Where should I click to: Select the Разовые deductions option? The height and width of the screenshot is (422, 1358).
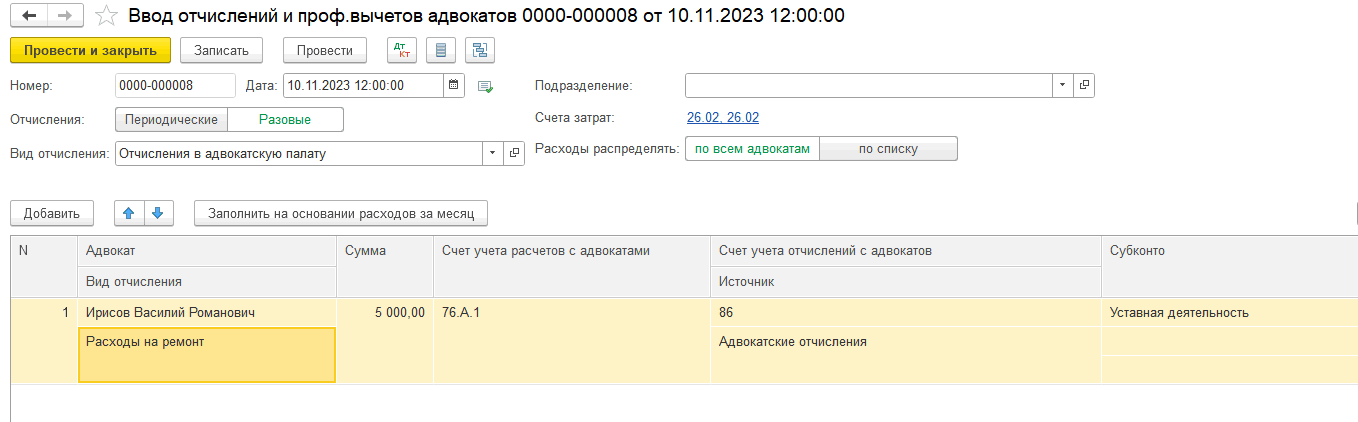click(x=285, y=120)
